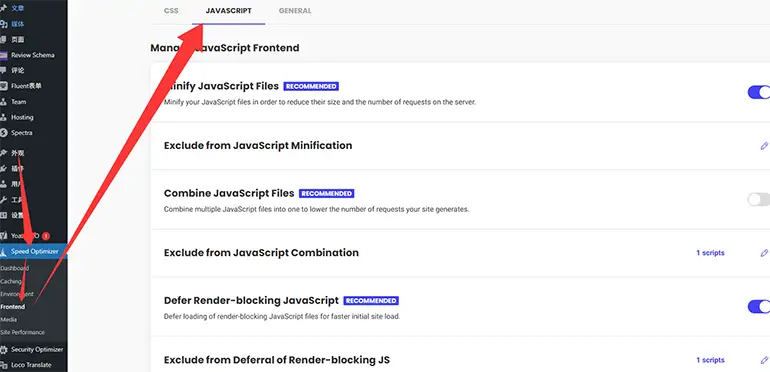Click RECOMMENDED badge beside Minify JavaScript Files
770x372 pixels.
click(311, 86)
